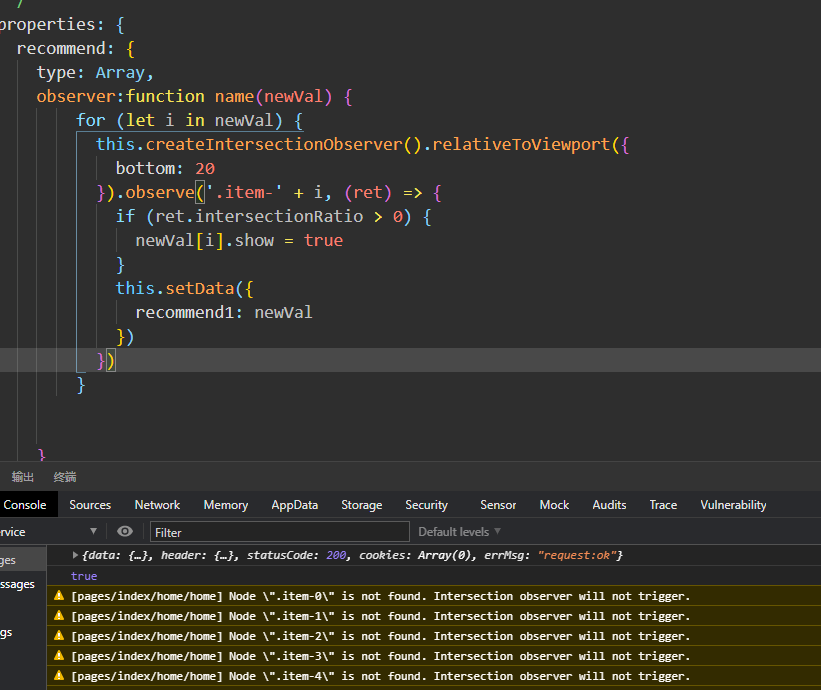Click warning icon for .item-4 message
This screenshot has width=821, height=690.
point(59,675)
